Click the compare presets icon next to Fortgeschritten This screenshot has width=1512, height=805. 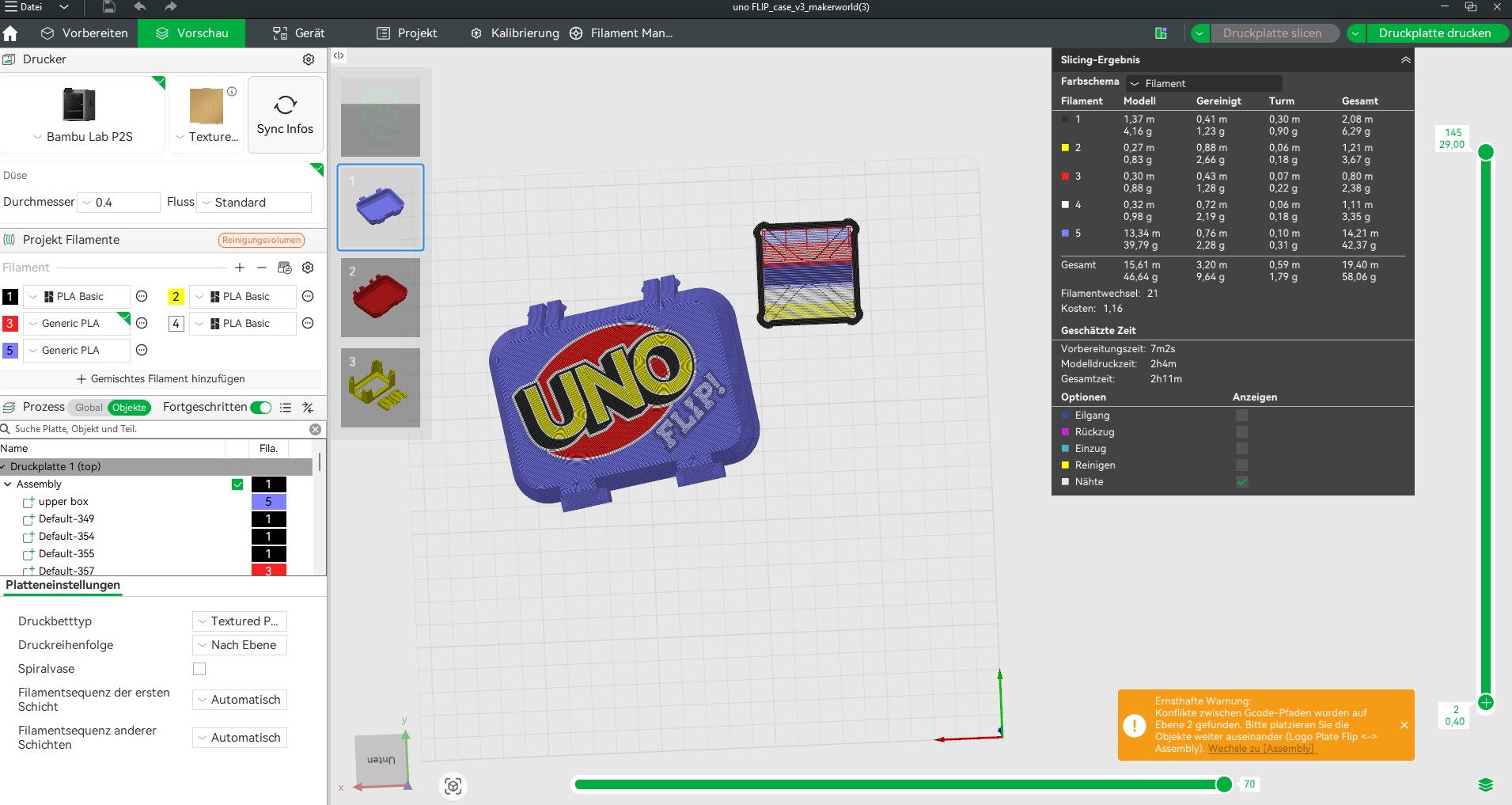308,408
